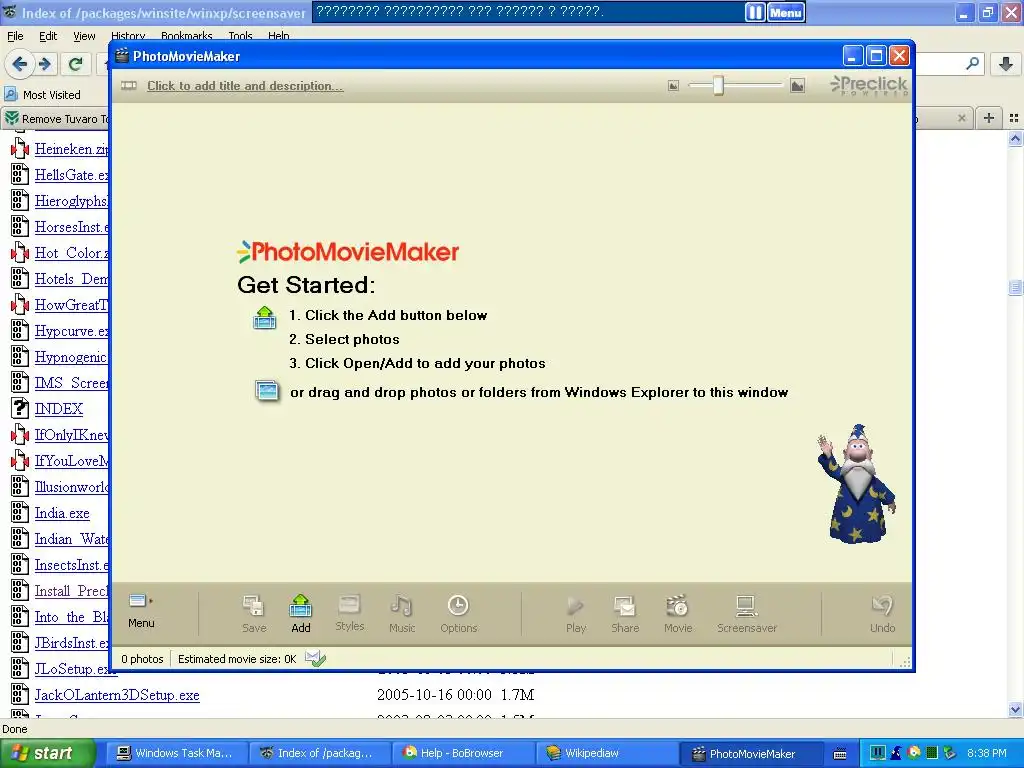The height and width of the screenshot is (768, 1024).
Task: Click the browser Back arrow button
Action: tap(20, 64)
